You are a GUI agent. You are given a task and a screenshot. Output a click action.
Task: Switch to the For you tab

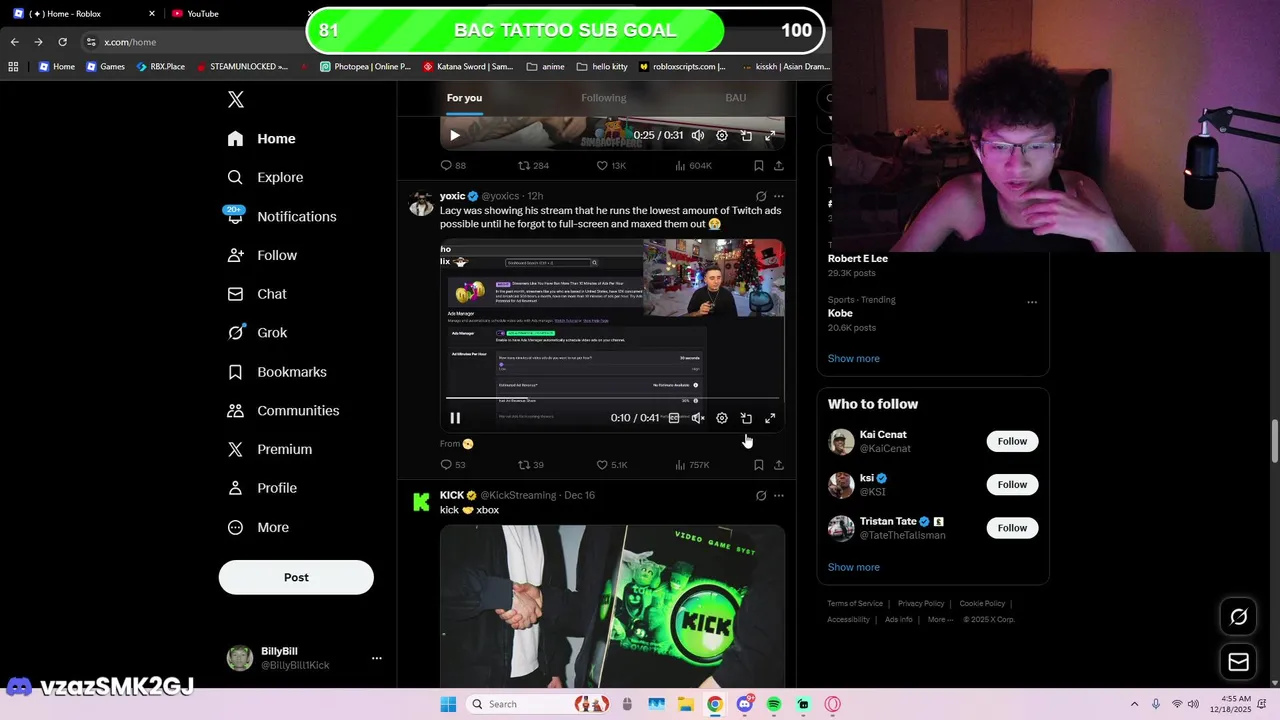click(464, 98)
